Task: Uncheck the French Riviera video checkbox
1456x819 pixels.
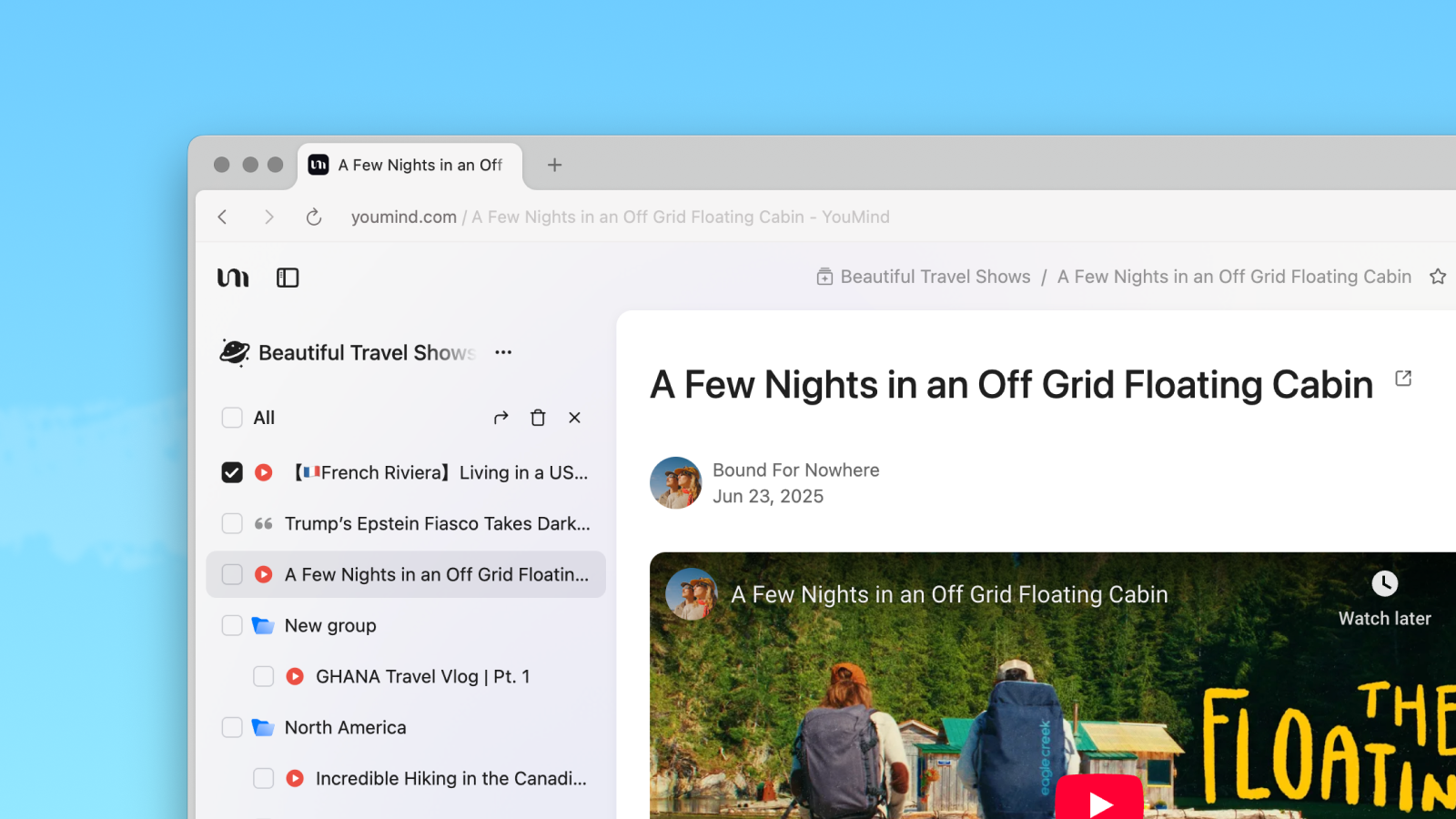Action: coord(232,472)
